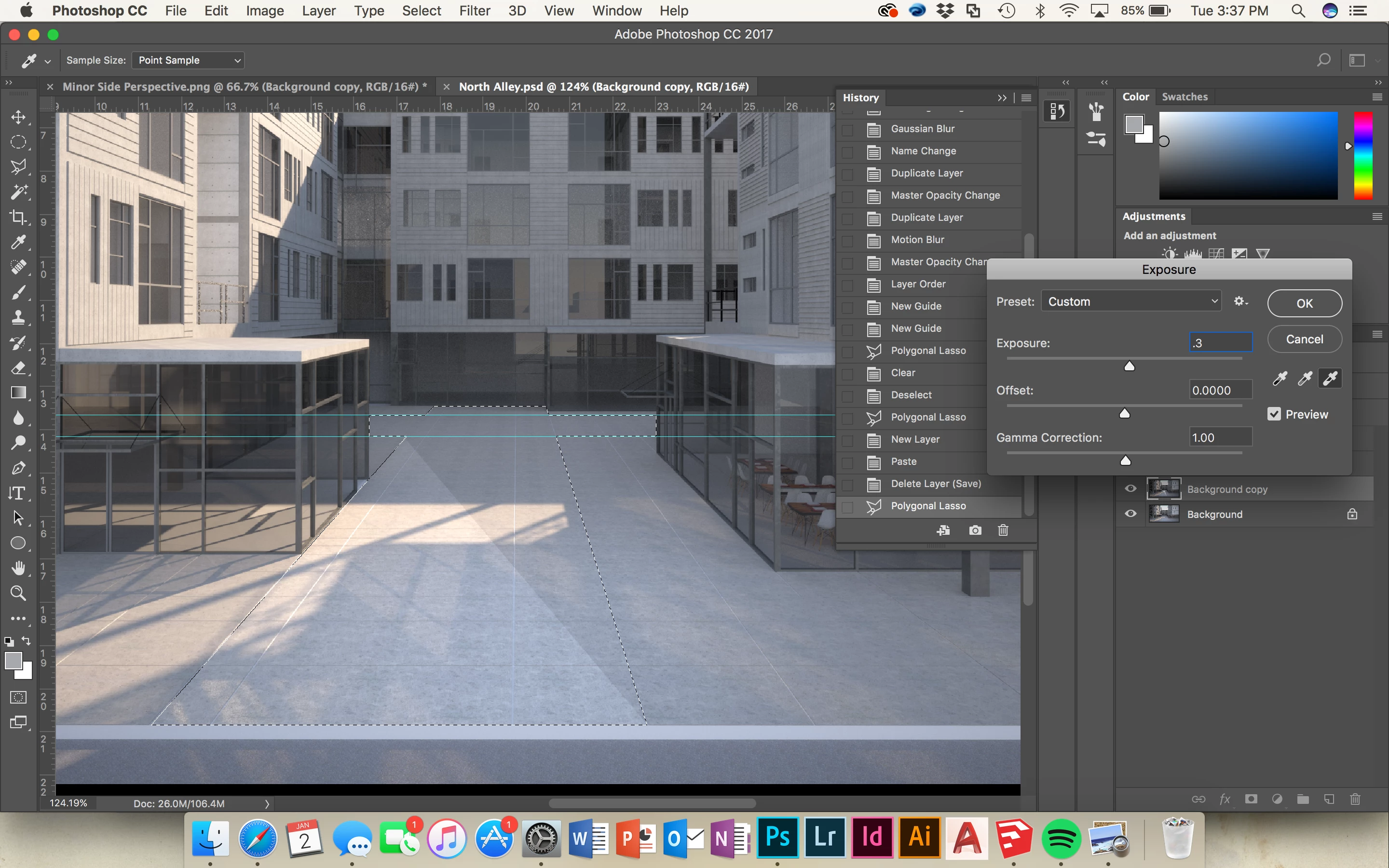Select the Eraser tool
The height and width of the screenshot is (868, 1389).
[x=18, y=367]
